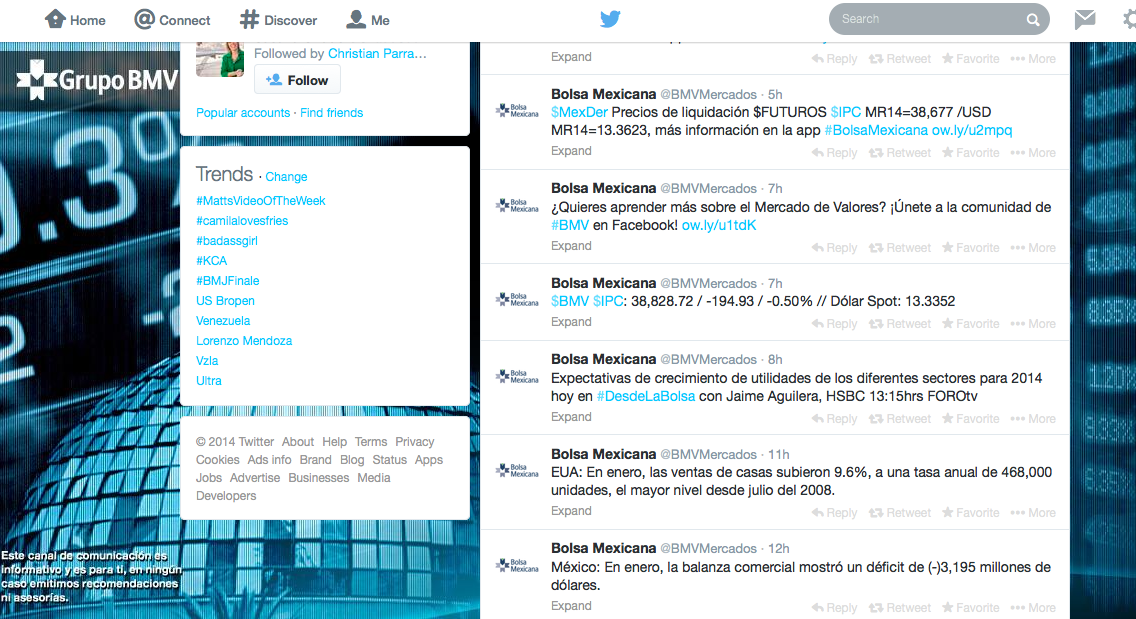The height and width of the screenshot is (619, 1136).
Task: Favorite the $BMV $IPC tweet
Action: point(970,324)
